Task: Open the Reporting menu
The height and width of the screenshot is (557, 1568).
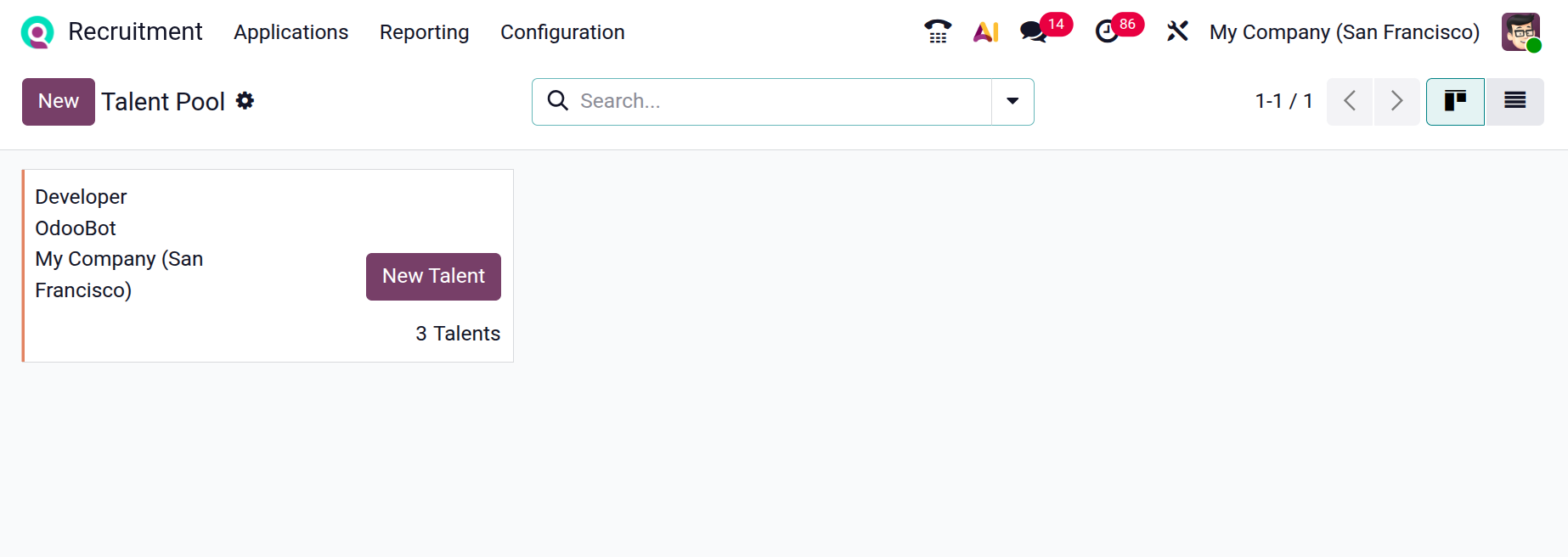Action: point(424,32)
